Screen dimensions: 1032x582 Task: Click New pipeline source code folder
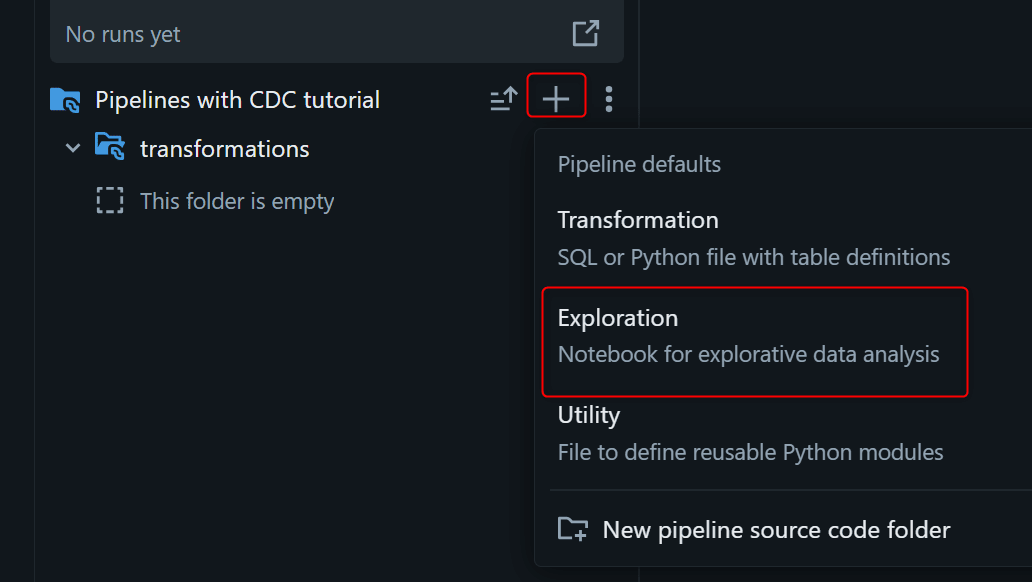(776, 529)
